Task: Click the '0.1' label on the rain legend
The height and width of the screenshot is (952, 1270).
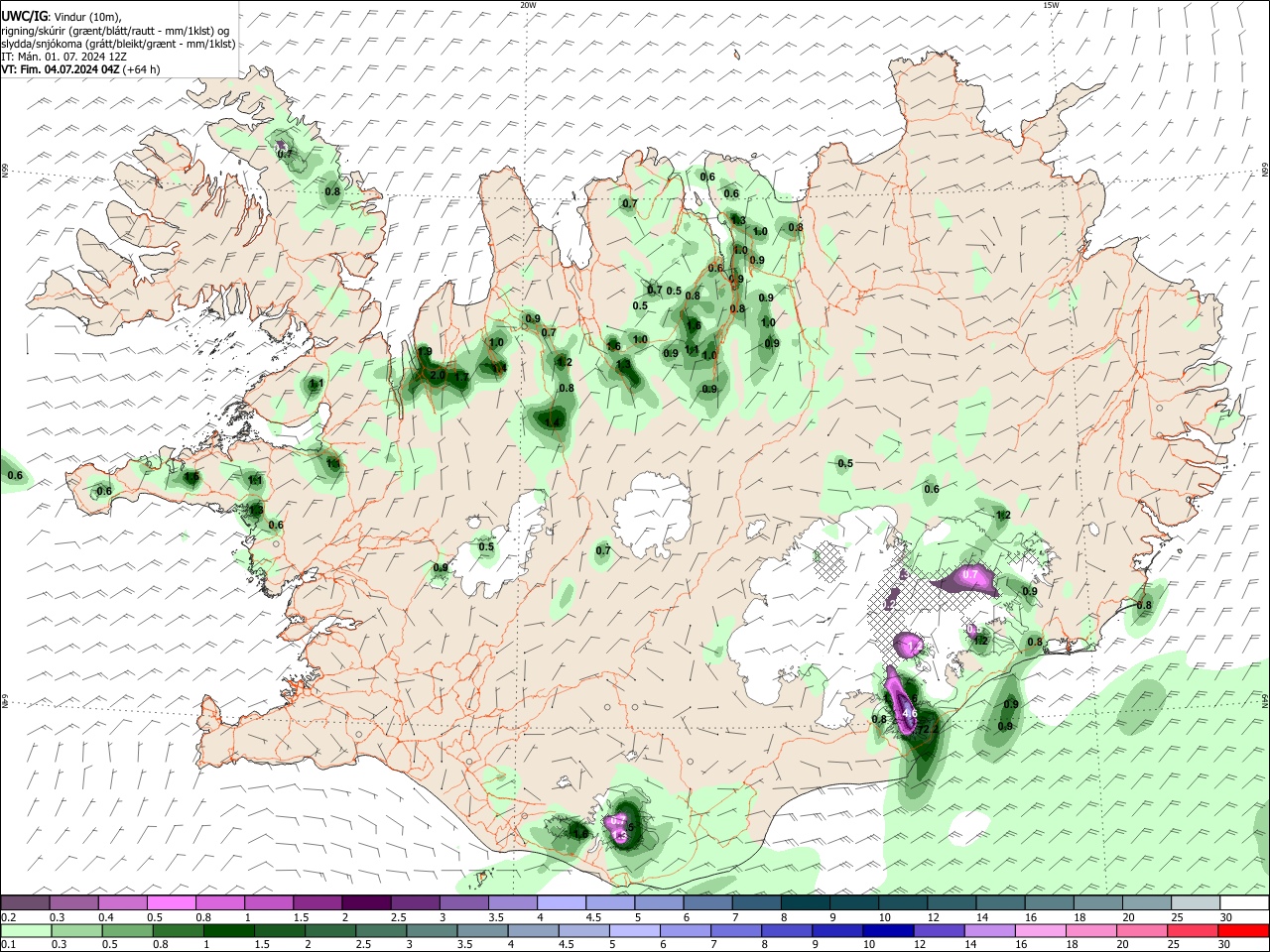Action: click(x=8, y=945)
